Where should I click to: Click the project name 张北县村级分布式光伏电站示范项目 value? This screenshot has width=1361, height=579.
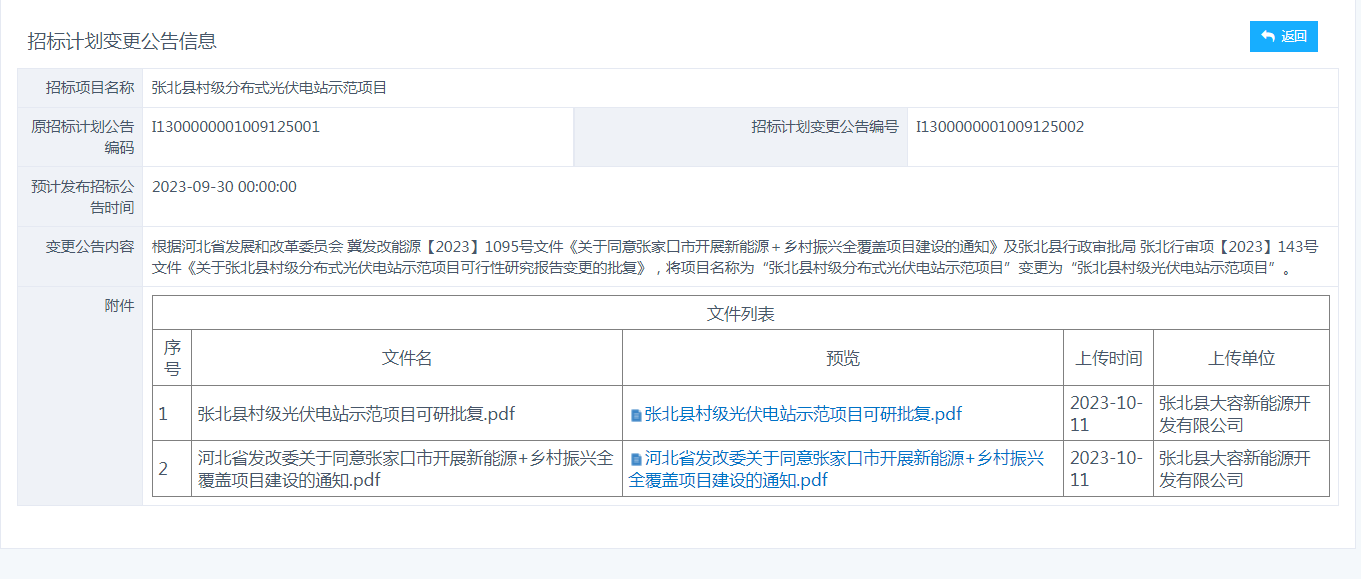(269, 88)
